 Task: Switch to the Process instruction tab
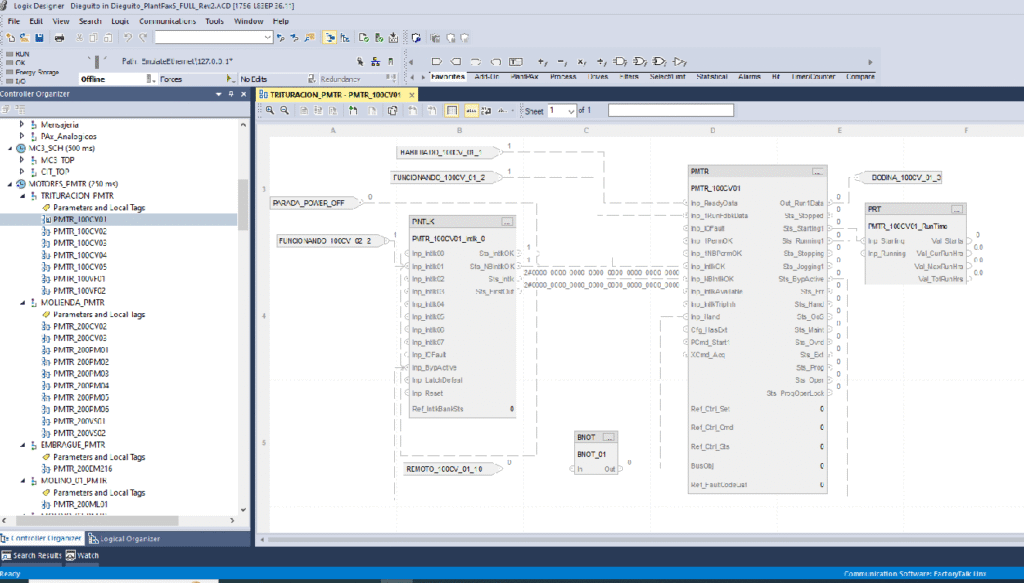point(562,76)
